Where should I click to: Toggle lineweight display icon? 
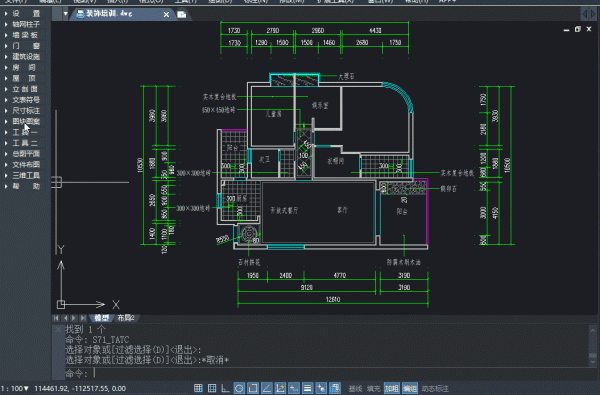[307, 388]
